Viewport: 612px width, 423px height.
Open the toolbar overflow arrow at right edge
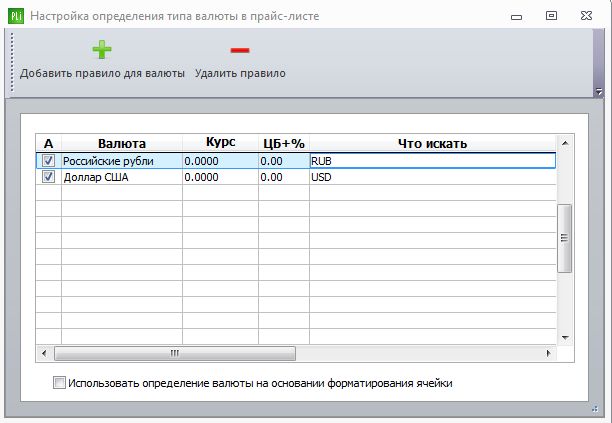pyautogui.click(x=599, y=92)
